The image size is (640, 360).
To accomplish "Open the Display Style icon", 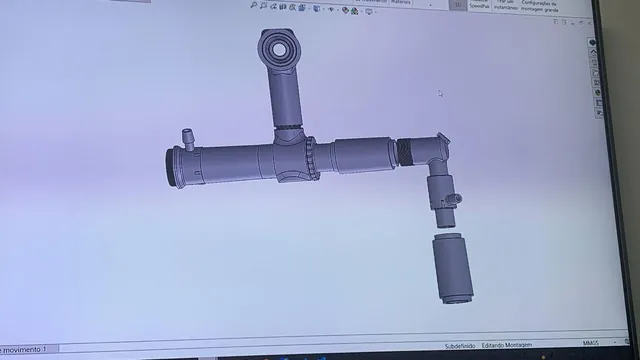I will [316, 9].
